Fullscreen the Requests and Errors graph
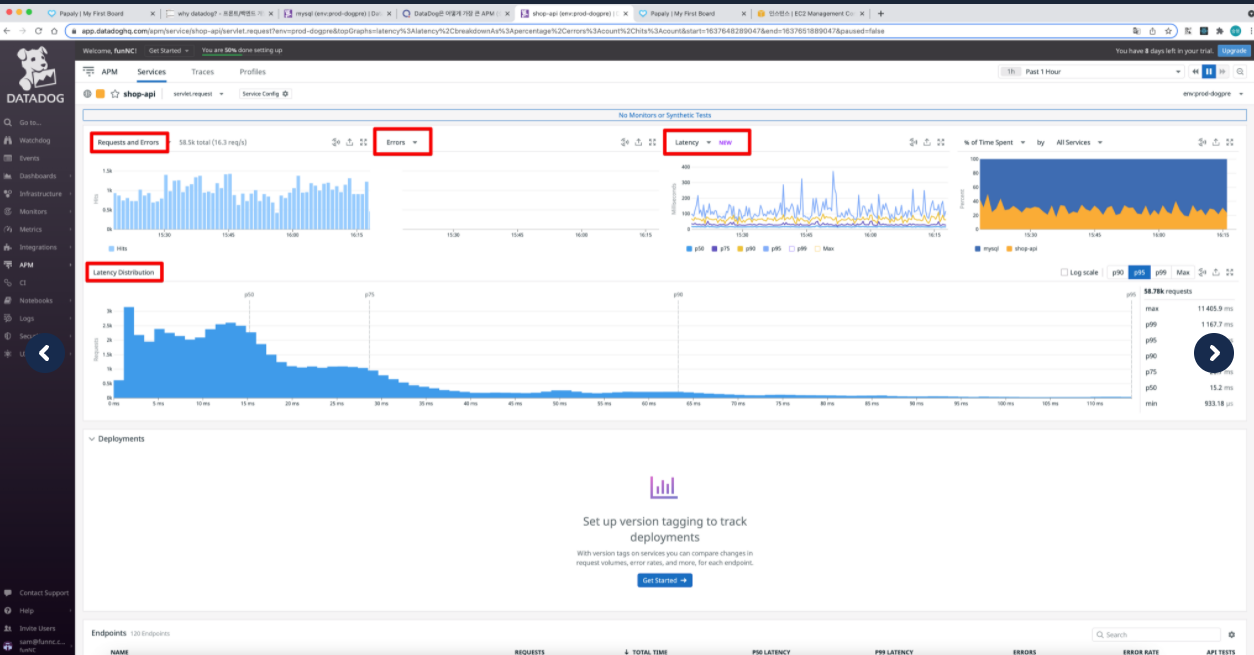The height and width of the screenshot is (655, 1254). 363,142
